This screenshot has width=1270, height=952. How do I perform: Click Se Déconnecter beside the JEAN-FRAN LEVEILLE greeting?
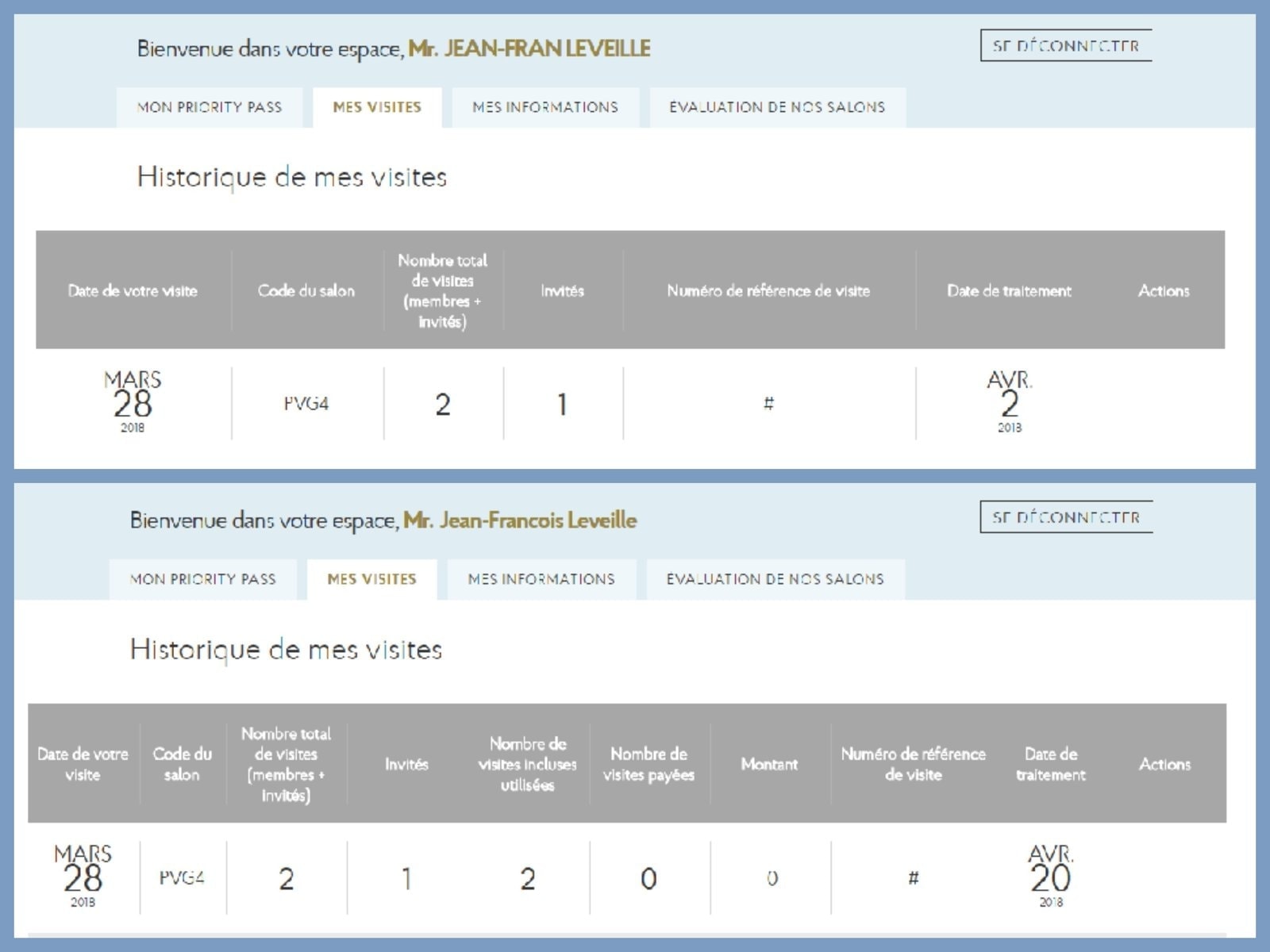click(1065, 46)
